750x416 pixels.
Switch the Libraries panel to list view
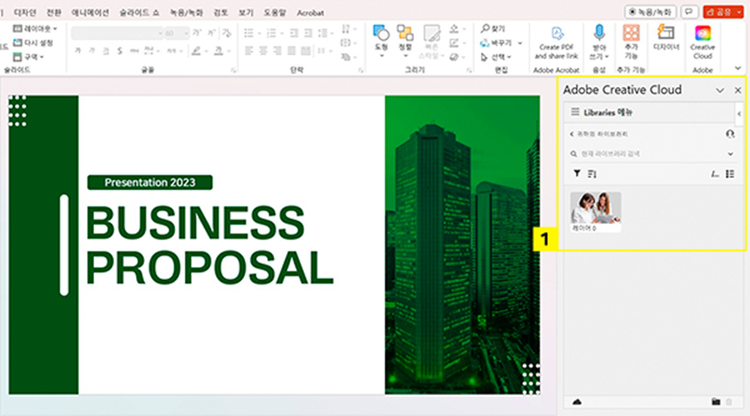pos(730,174)
